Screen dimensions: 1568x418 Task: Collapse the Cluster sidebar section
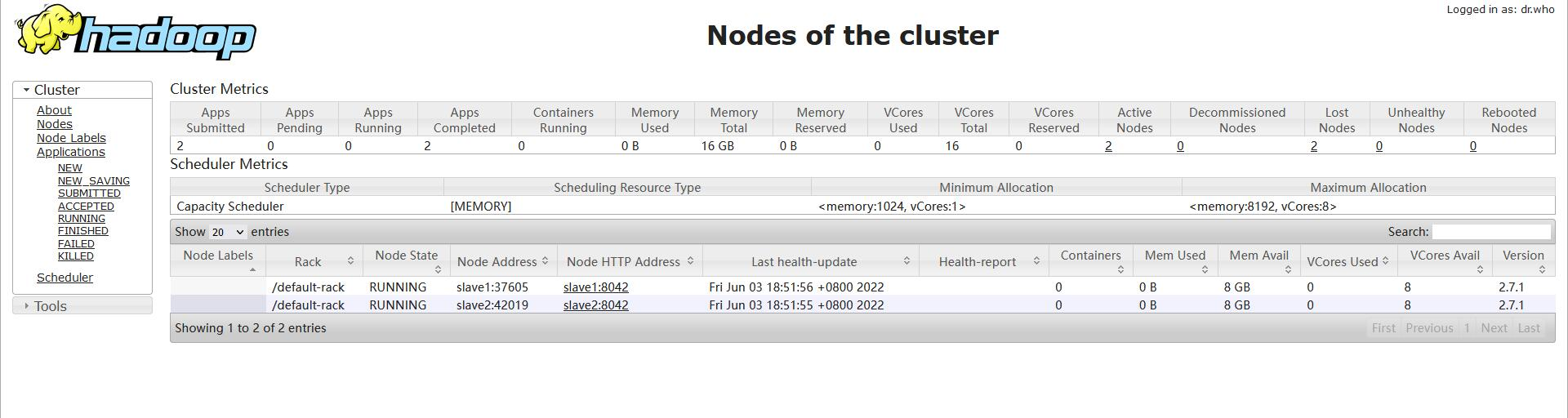pyautogui.click(x=82, y=90)
